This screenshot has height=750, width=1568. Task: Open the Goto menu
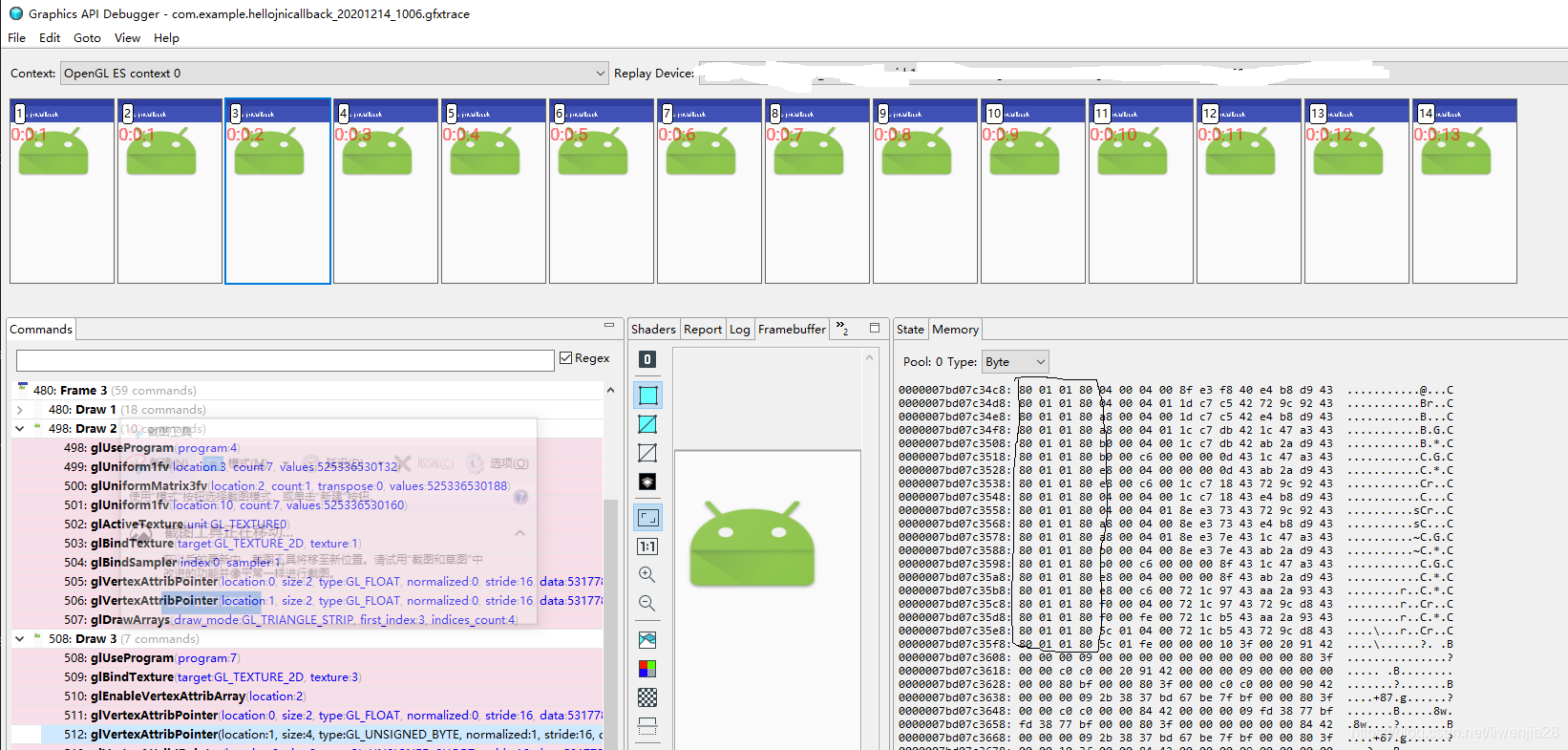[87, 38]
